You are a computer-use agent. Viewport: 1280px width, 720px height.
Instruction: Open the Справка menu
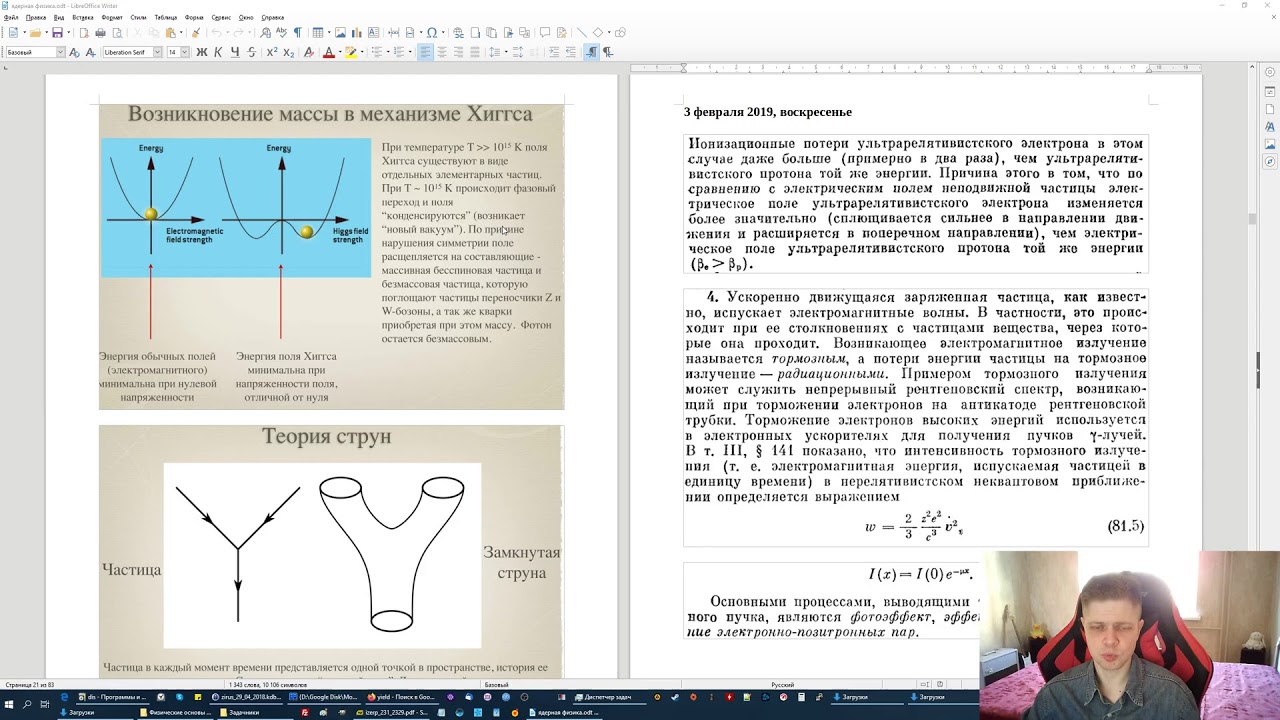click(272, 17)
